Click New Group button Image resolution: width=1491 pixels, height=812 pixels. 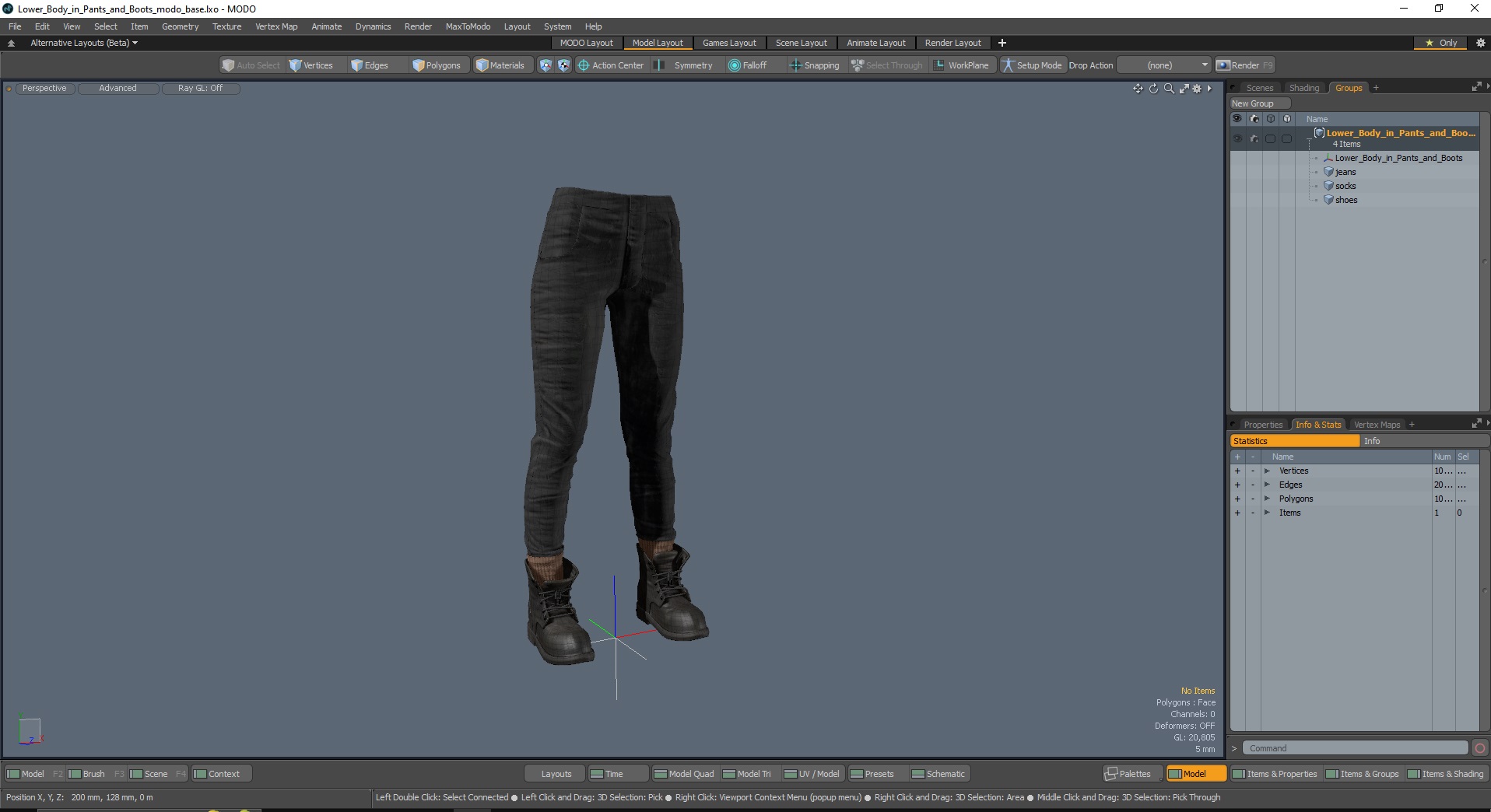pos(1260,103)
